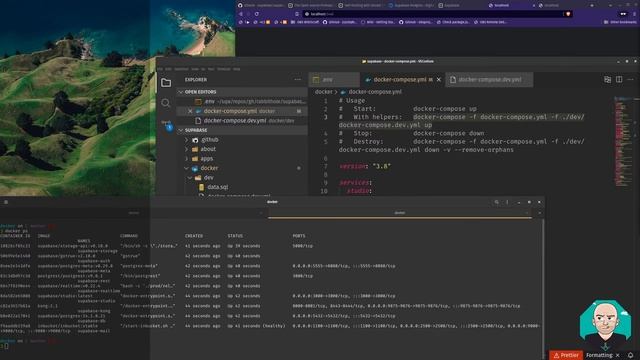
Task: Open the Other bookmarks folder
Action: click(x=620, y=22)
